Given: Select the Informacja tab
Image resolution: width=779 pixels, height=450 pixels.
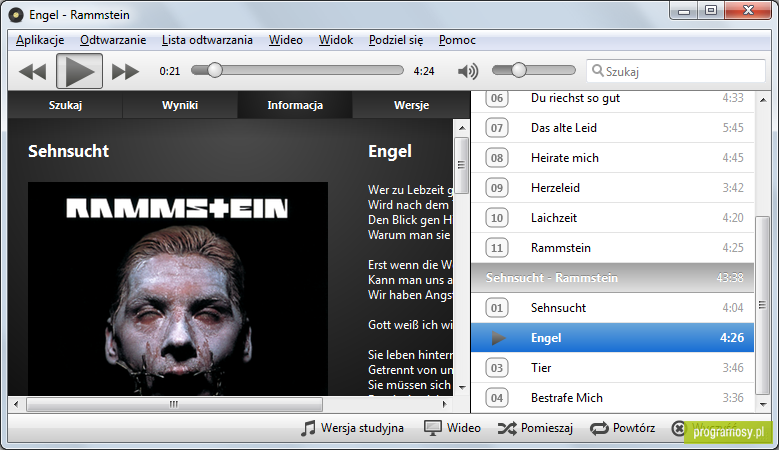Looking at the screenshot, I should [295, 105].
